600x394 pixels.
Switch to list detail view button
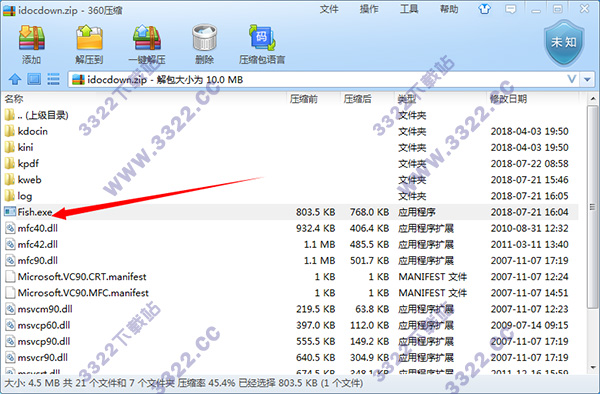point(53,80)
